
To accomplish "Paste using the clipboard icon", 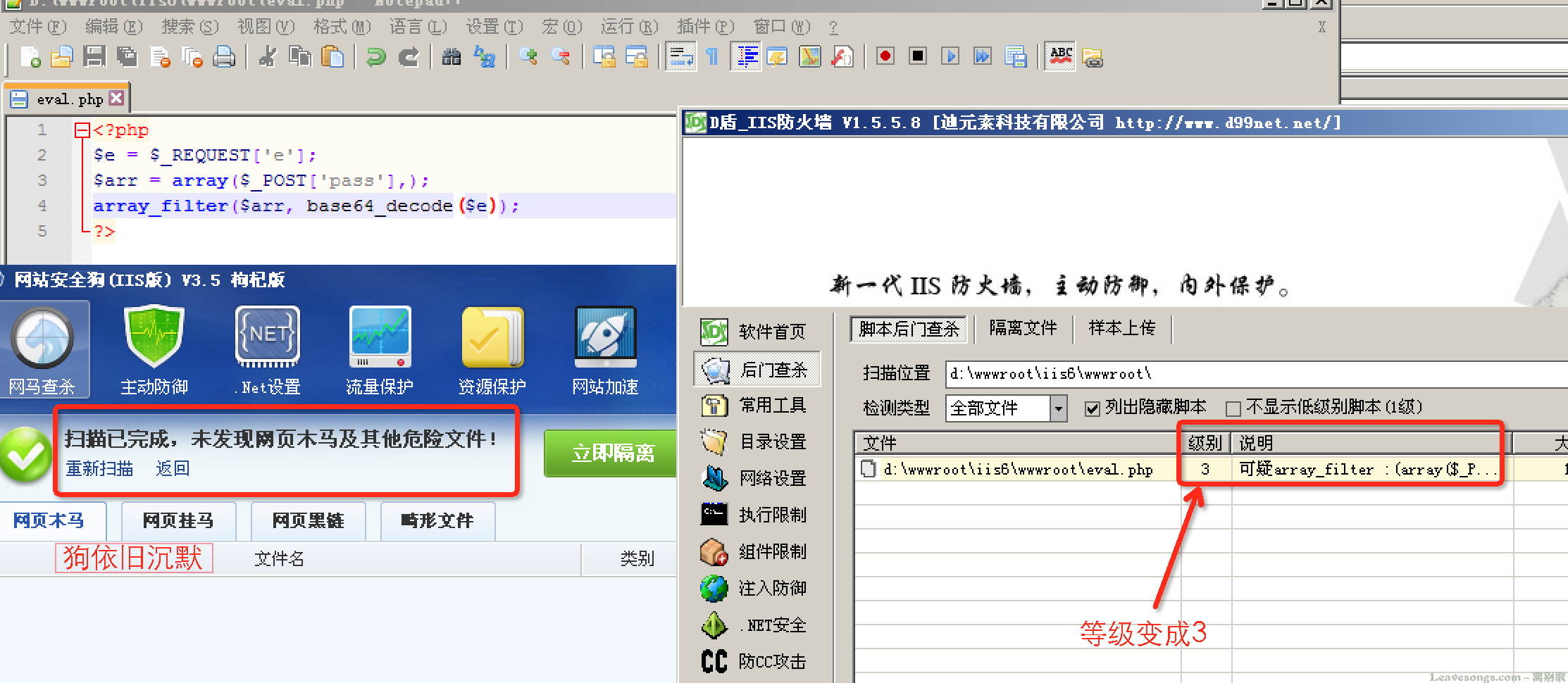I will (x=332, y=56).
